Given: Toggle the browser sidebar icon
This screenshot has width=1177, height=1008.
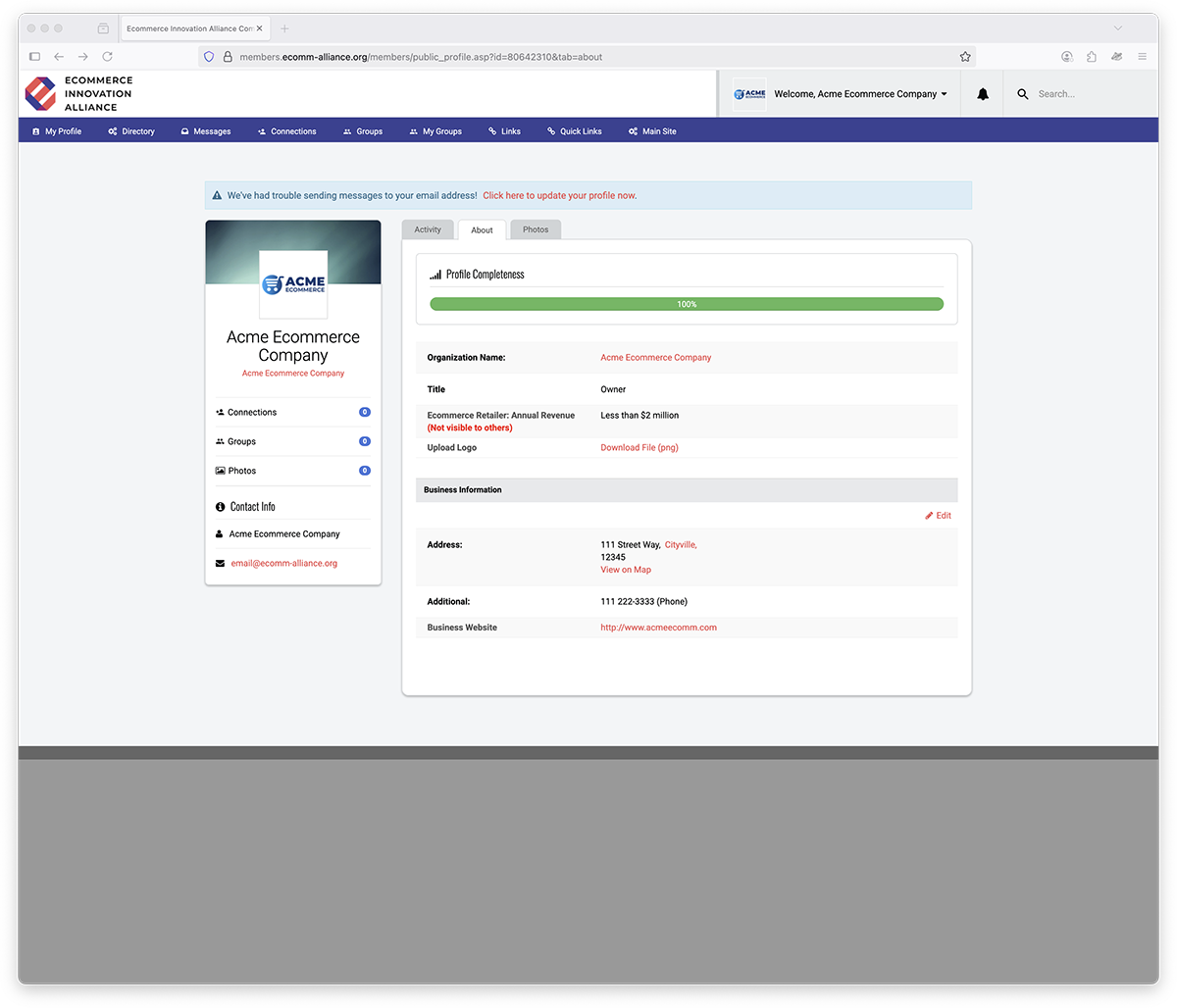Looking at the screenshot, I should 35,57.
